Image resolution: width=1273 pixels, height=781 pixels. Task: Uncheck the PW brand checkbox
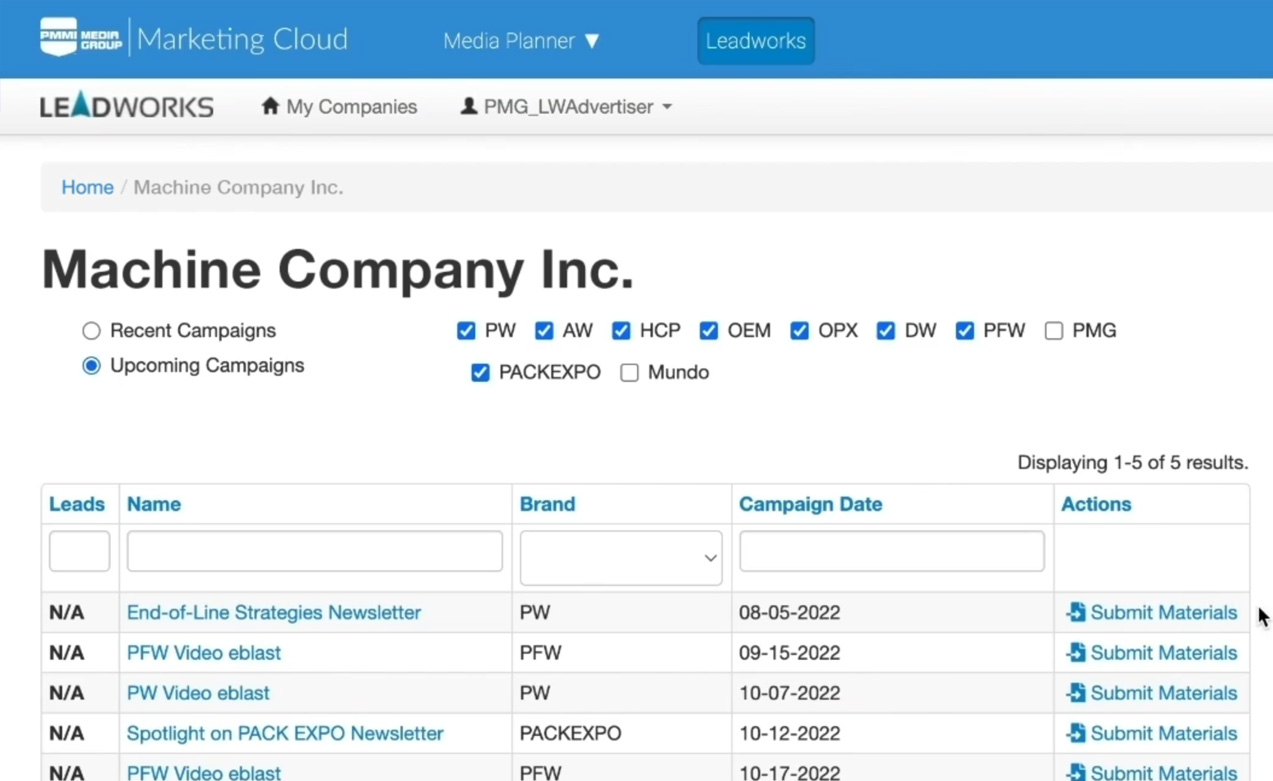pos(466,330)
